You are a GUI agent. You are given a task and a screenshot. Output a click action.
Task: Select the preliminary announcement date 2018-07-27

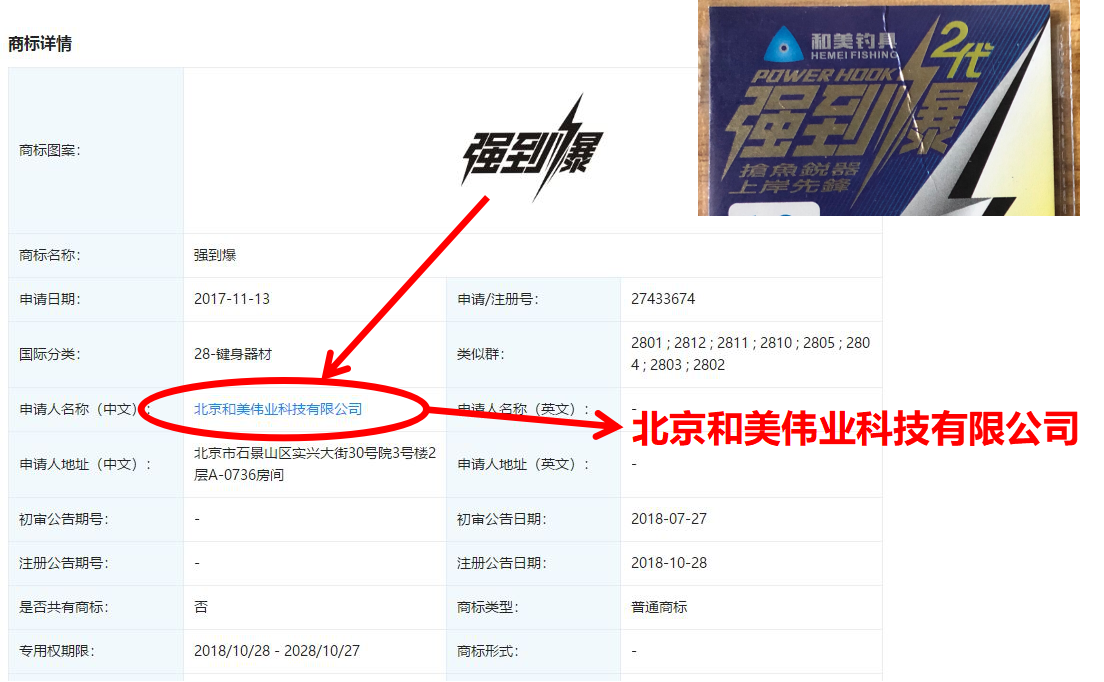click(668, 519)
